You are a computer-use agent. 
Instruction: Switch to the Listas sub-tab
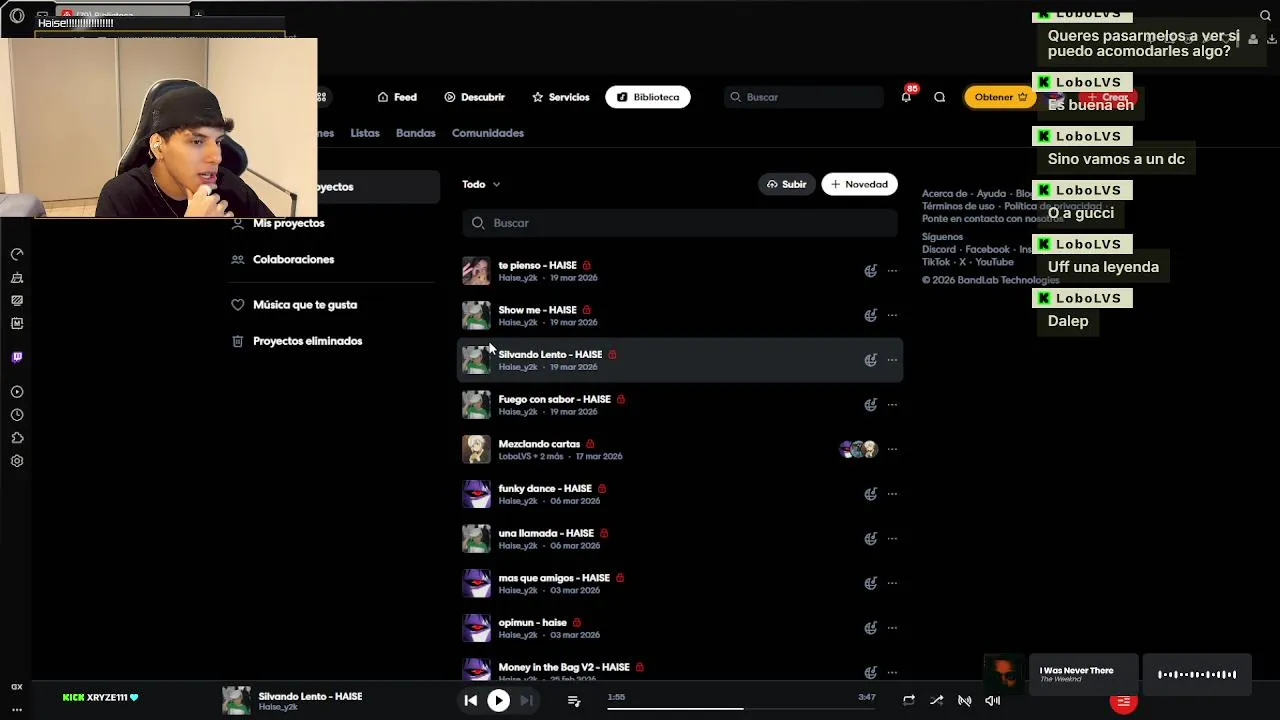365,133
